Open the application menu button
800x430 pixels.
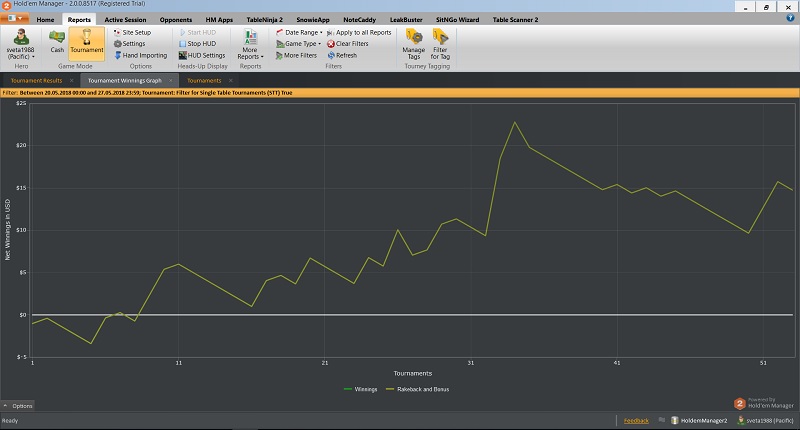point(14,18)
